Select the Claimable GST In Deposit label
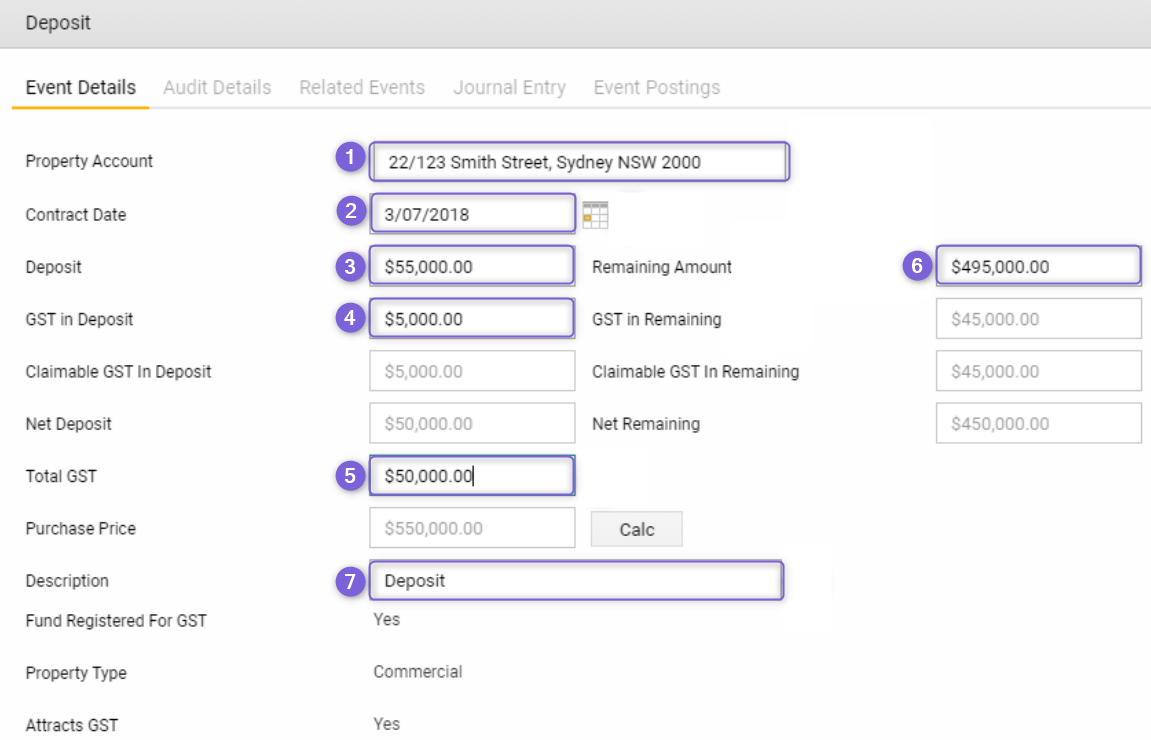Viewport: 1151px width, 740px height. (118, 372)
